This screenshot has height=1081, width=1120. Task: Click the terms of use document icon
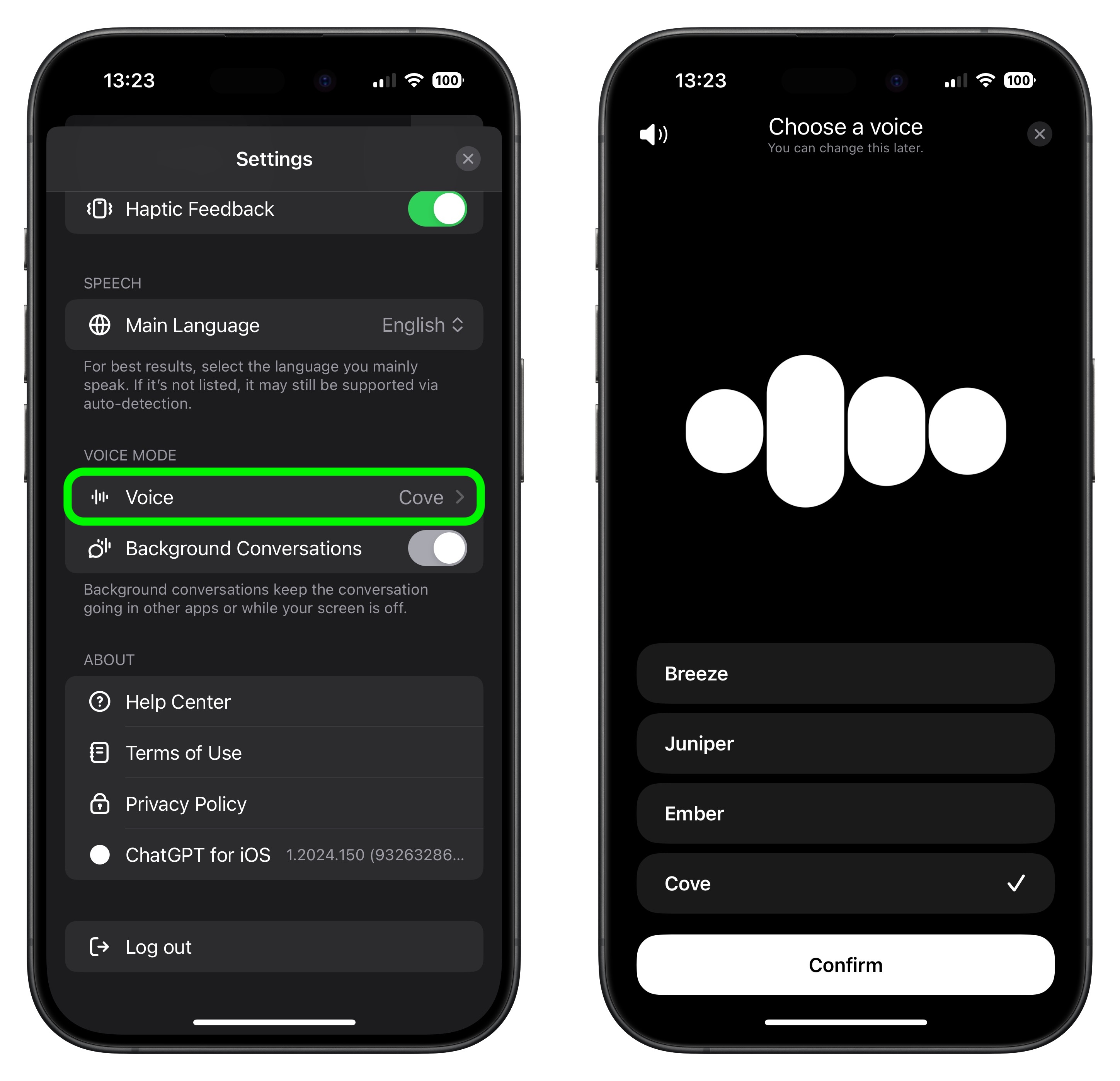(100, 753)
